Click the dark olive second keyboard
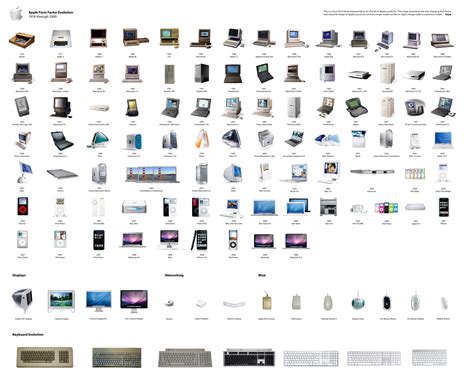This screenshot has width=474, height=381. [117, 357]
